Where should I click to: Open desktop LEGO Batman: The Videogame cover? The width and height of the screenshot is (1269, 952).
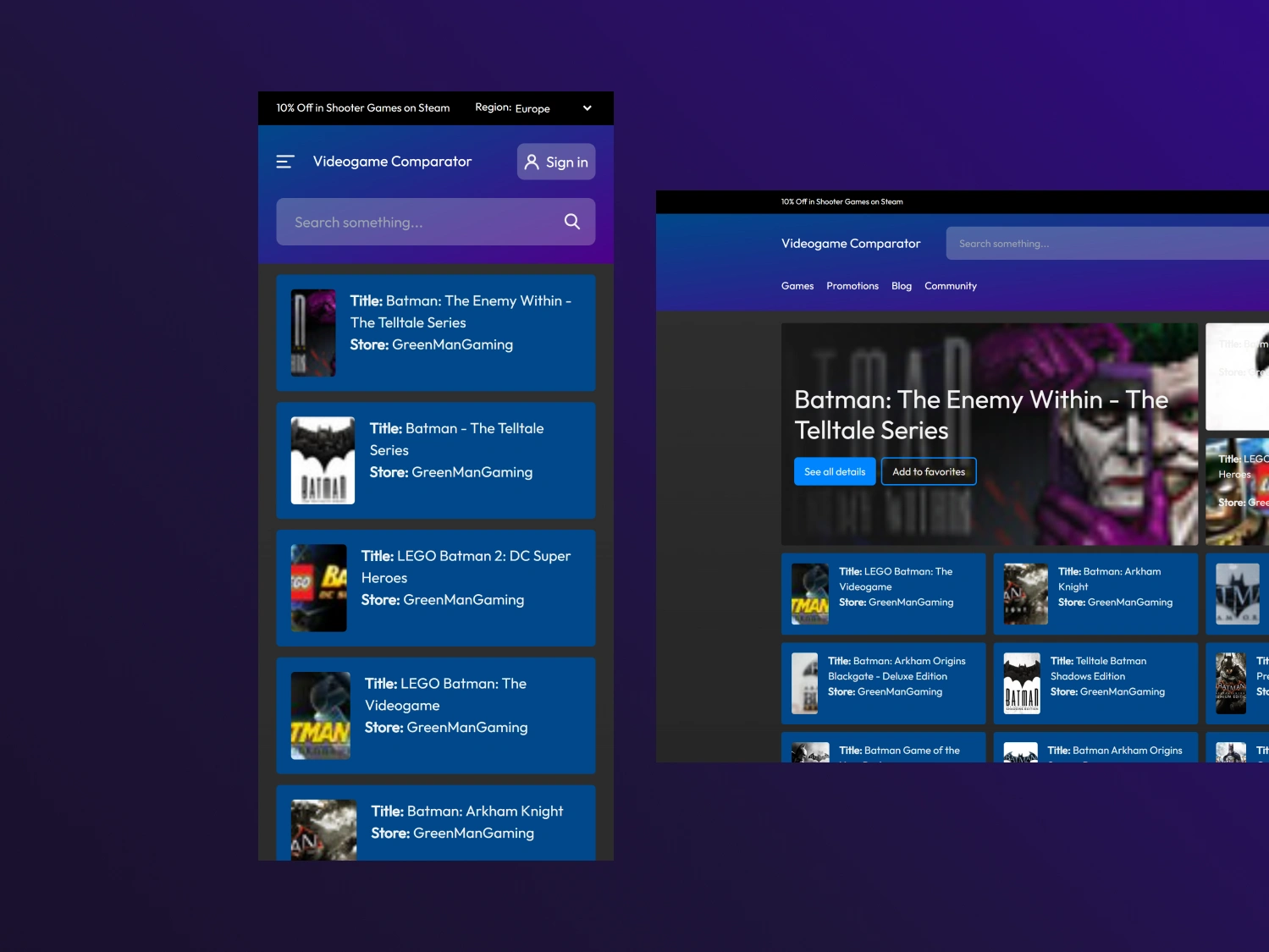tap(810, 594)
